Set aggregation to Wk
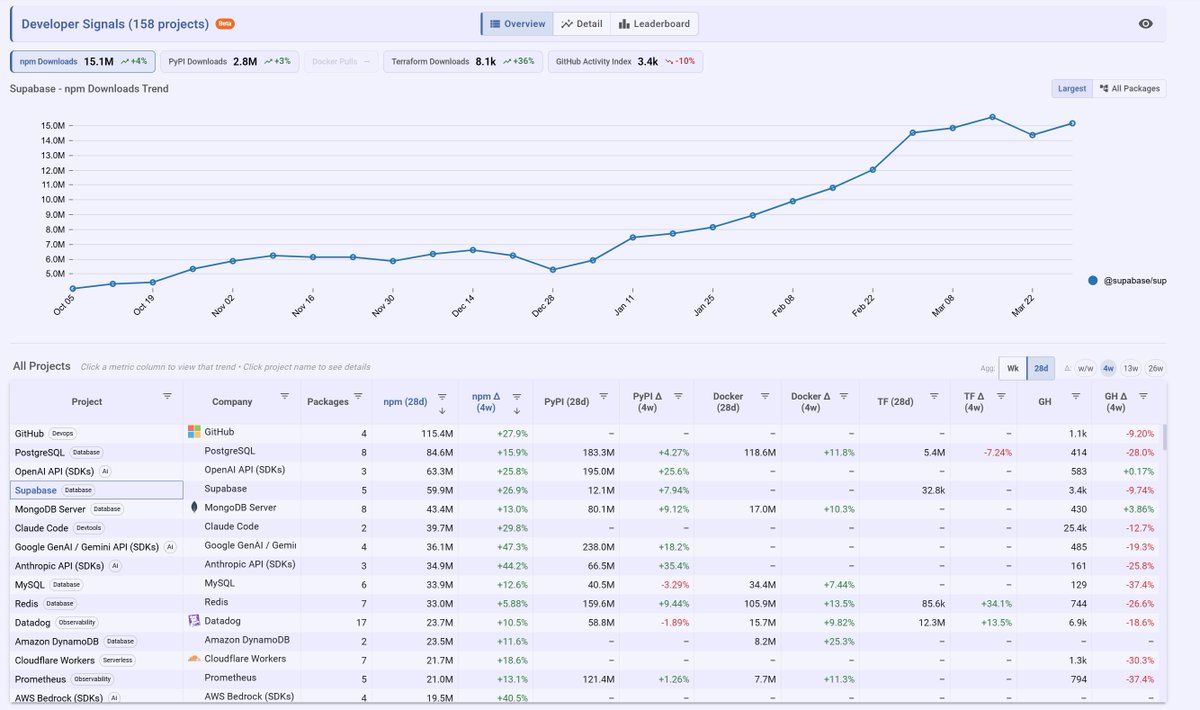This screenshot has height=710, width=1200. pyautogui.click(x=1013, y=368)
